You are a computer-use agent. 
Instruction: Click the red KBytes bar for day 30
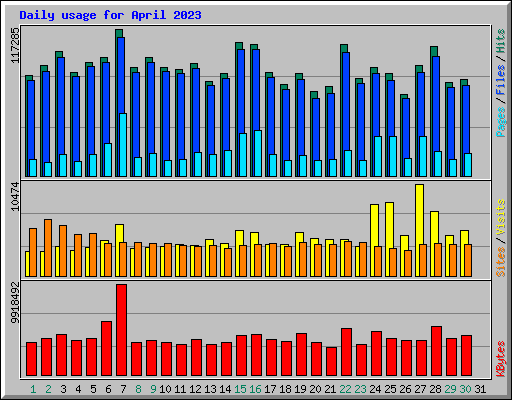[467, 356]
